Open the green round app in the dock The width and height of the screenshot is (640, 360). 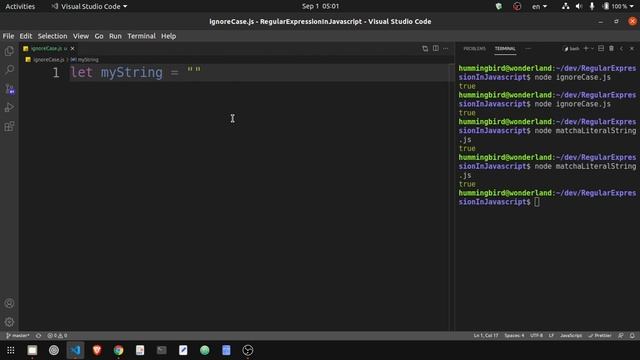(x=205, y=350)
